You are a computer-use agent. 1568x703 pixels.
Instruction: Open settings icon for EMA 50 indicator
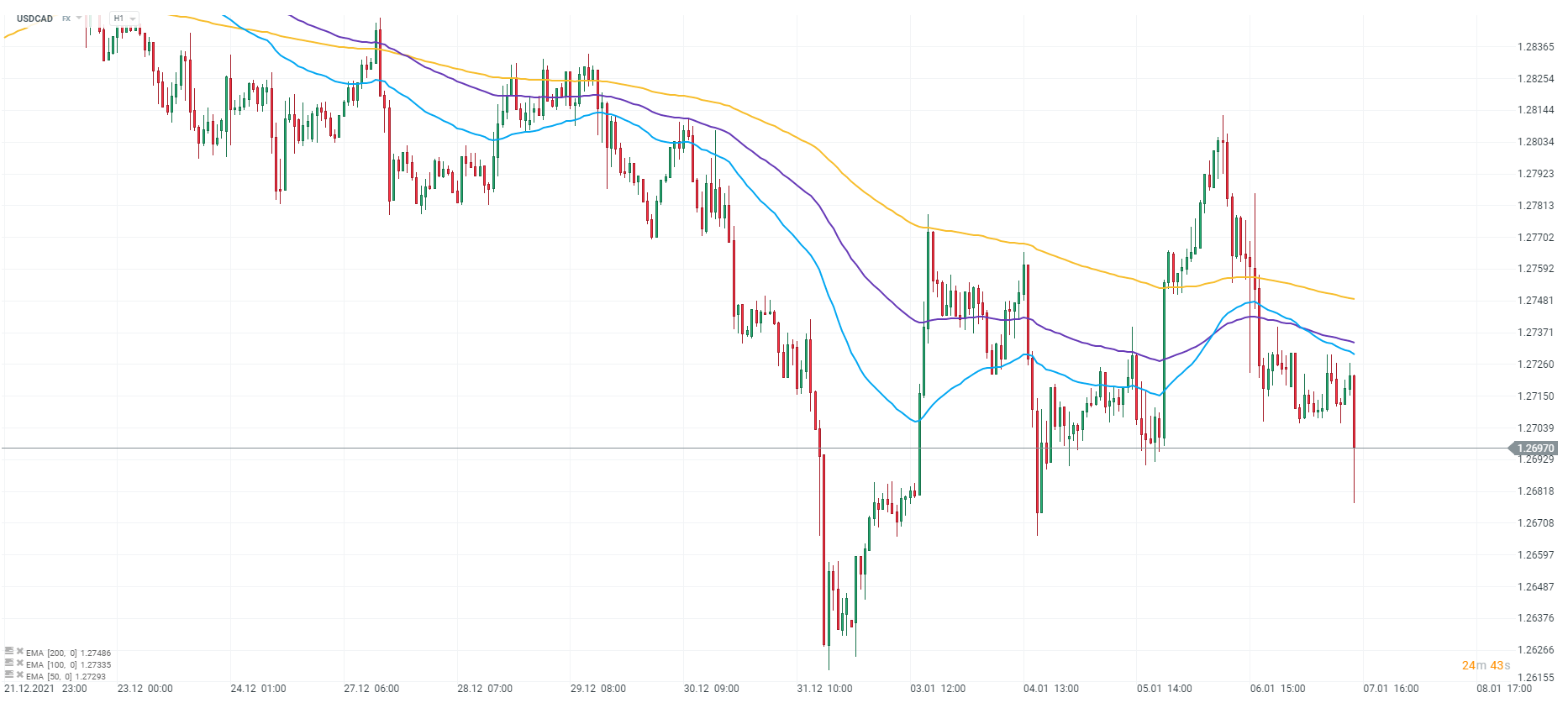tap(9, 674)
